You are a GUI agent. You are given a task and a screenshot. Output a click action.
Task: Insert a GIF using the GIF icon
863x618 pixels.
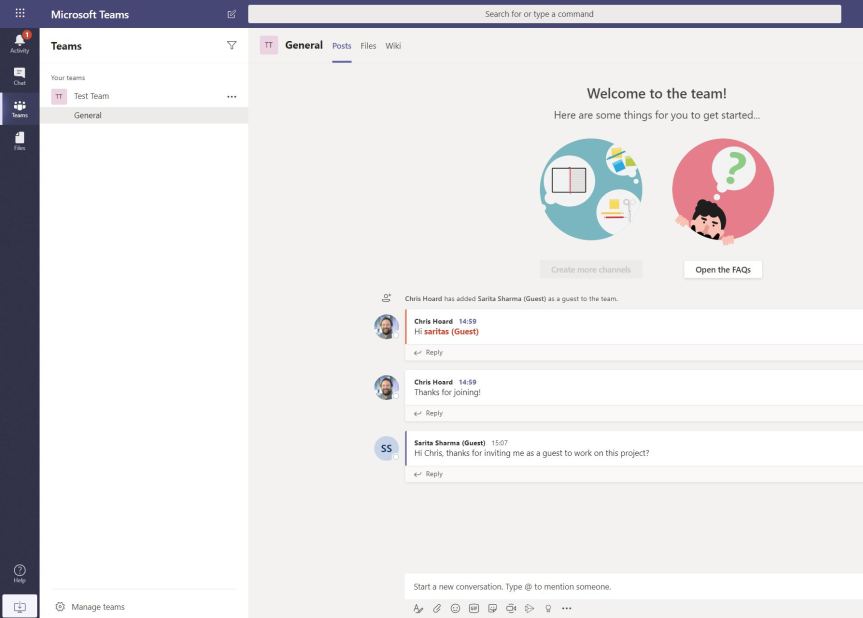point(474,607)
